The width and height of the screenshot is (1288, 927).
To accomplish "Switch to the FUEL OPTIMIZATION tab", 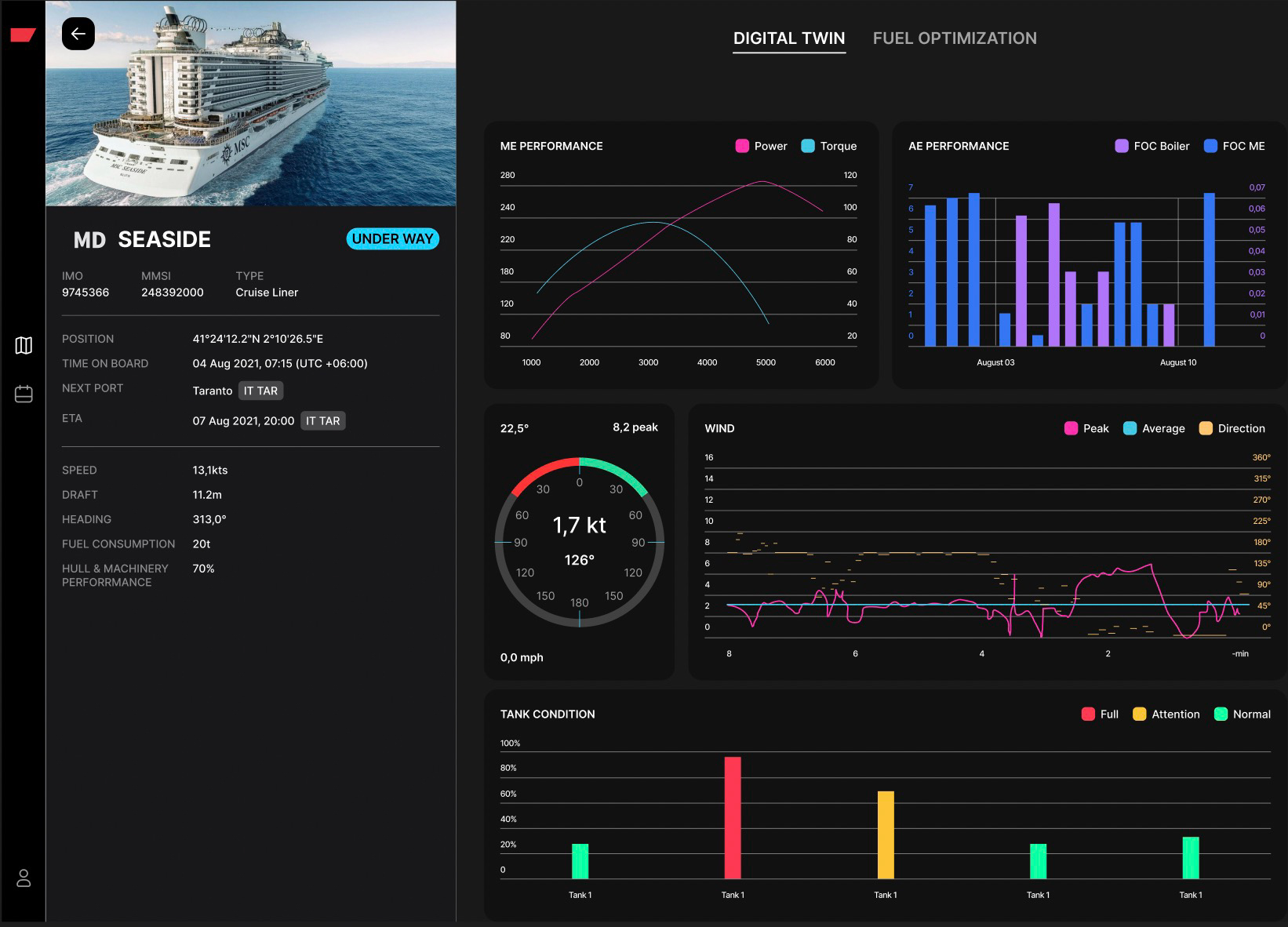I will pyautogui.click(x=955, y=38).
